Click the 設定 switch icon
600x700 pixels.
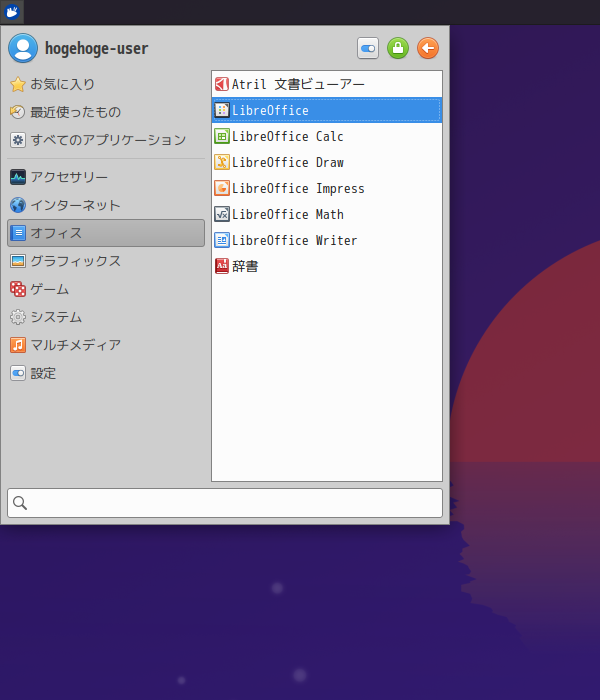point(18,373)
